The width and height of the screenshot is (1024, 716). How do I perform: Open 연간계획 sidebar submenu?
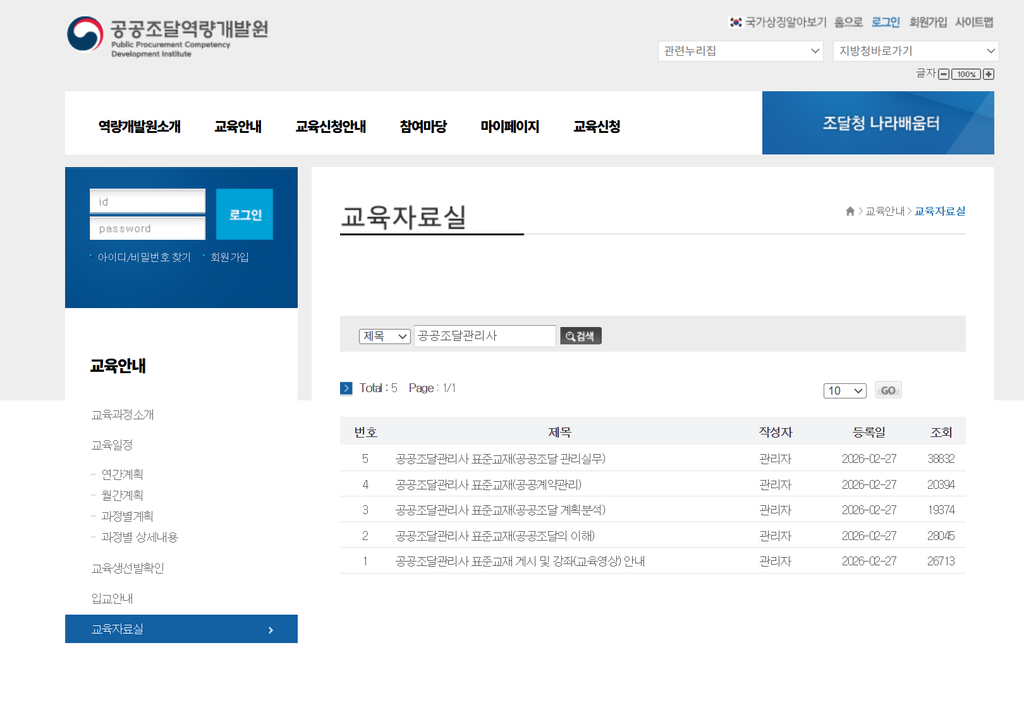coord(122,474)
